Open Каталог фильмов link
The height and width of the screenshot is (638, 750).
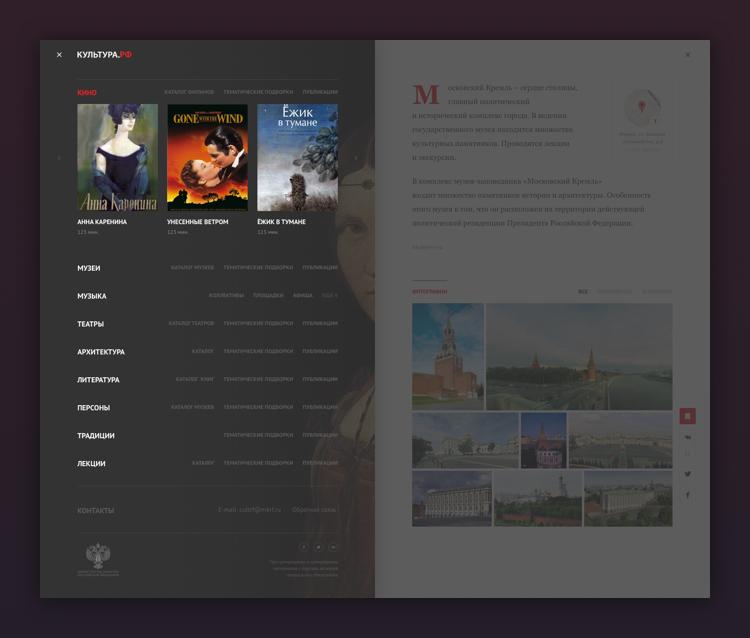click(189, 92)
